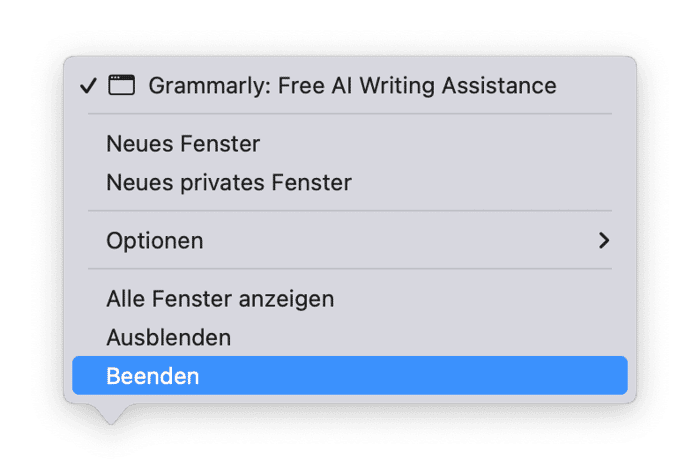Show all windows with Alle Fenster anzeigen
The height and width of the screenshot is (474, 700).
pos(220,298)
